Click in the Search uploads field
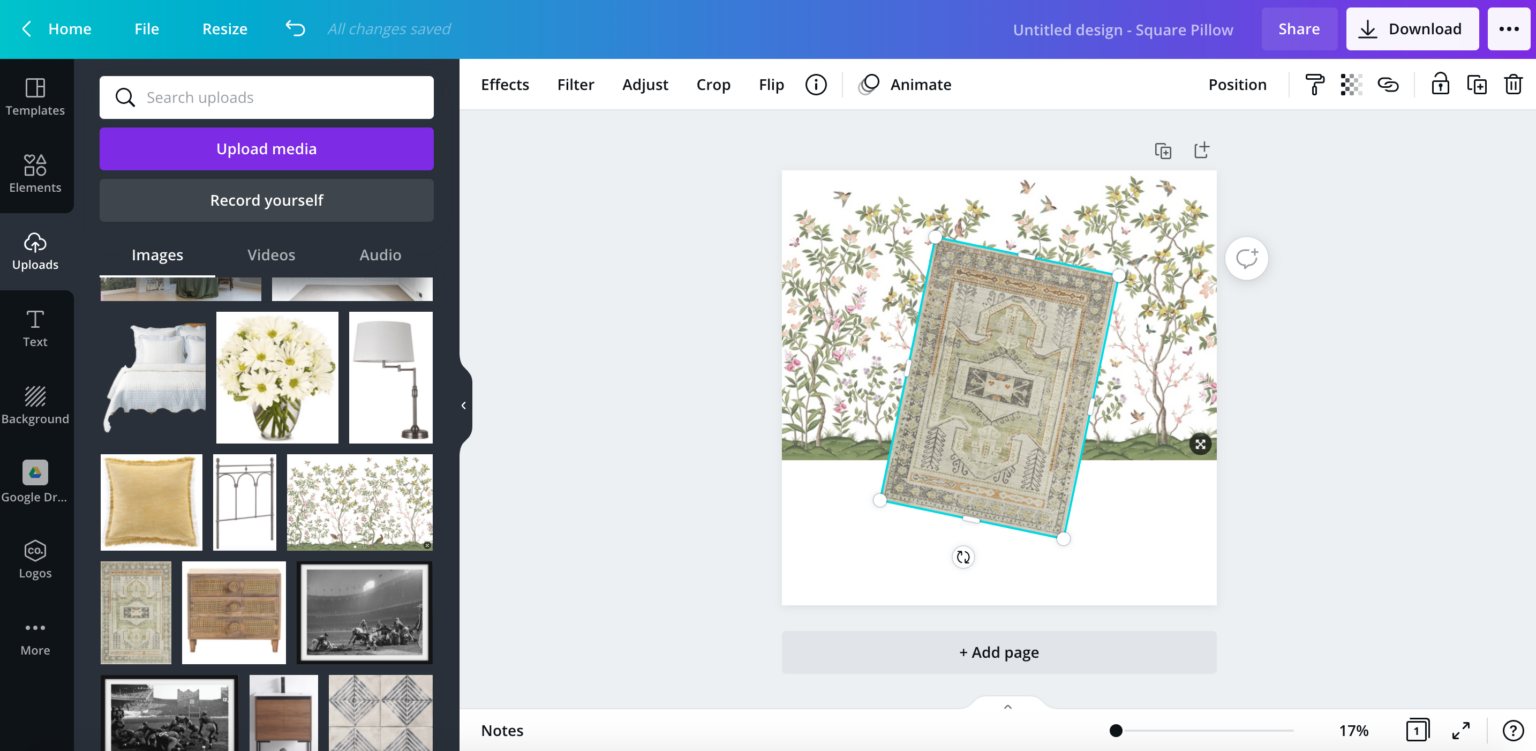 point(267,97)
